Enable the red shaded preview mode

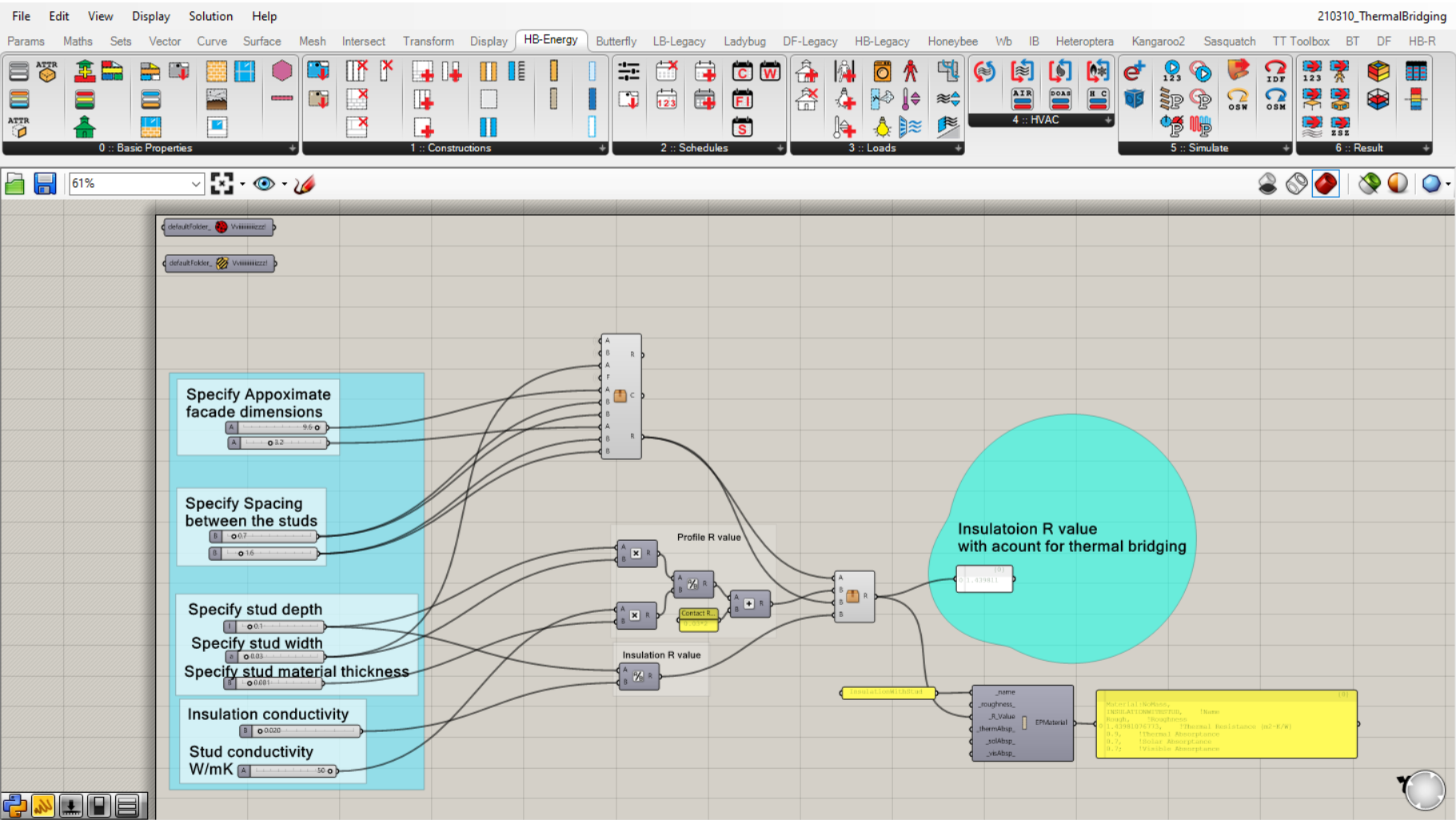(1325, 184)
